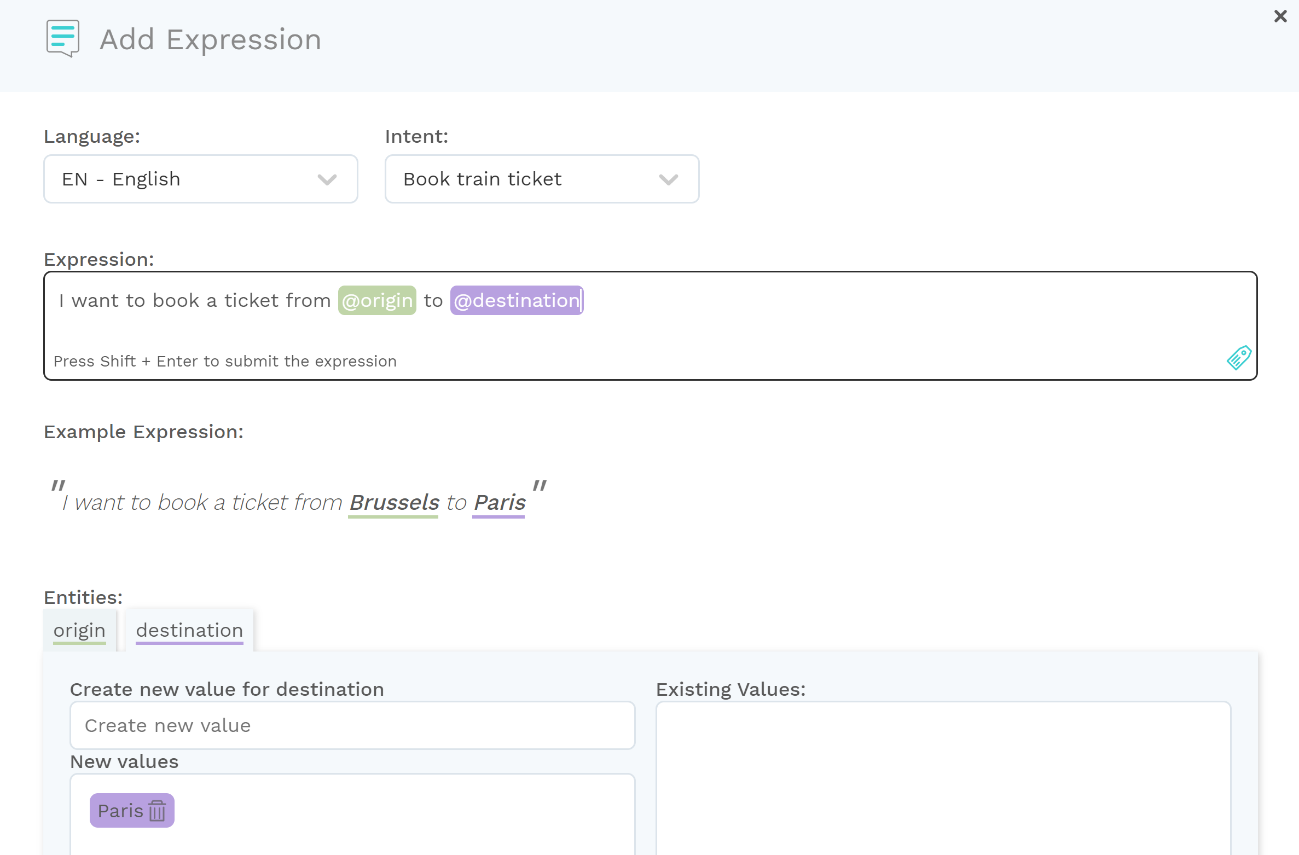Click Paris in the example expression
Screen dimensions: 1299x855
tap(499, 503)
